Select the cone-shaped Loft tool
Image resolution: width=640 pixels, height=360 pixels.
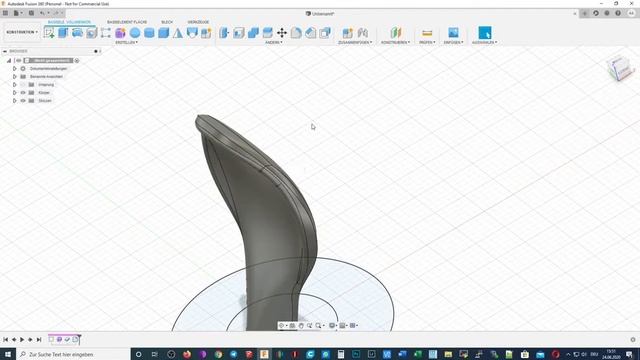(x=178, y=33)
